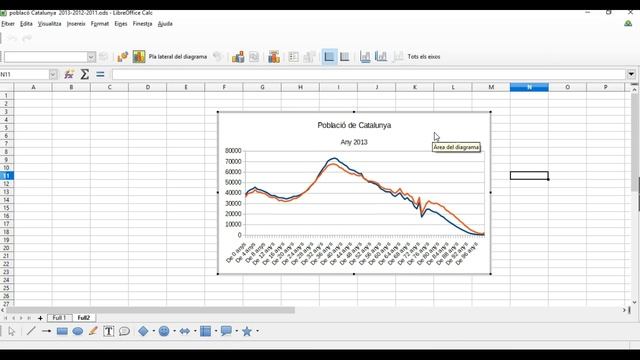Select the Stars shape tool

point(247,331)
